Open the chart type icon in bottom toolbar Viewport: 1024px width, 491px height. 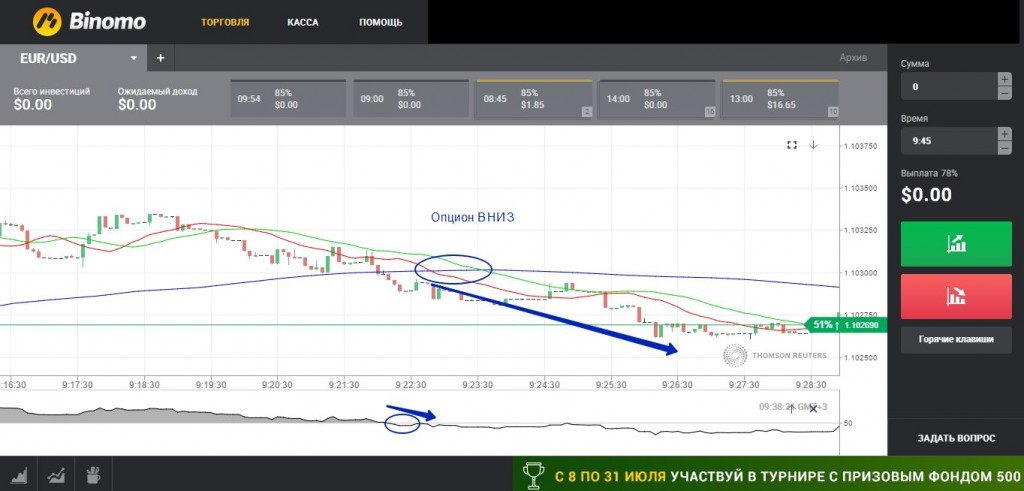tap(18, 474)
